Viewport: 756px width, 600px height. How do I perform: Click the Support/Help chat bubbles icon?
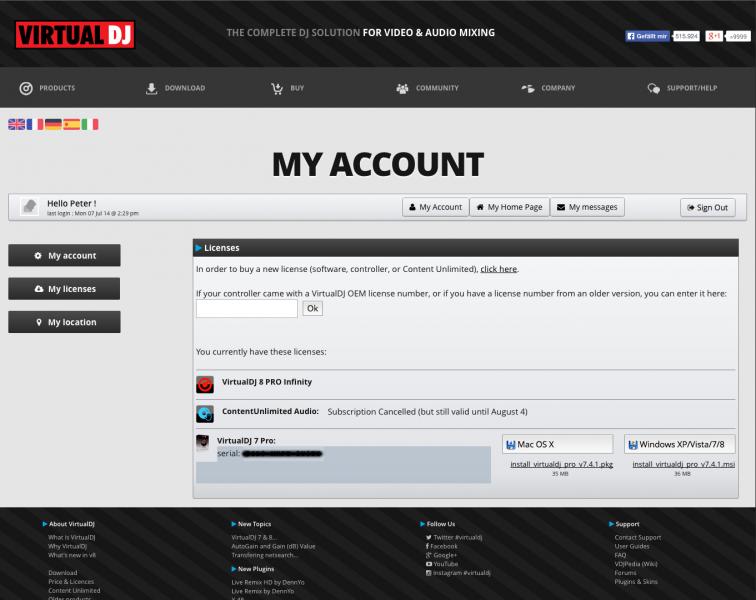pyautogui.click(x=653, y=88)
